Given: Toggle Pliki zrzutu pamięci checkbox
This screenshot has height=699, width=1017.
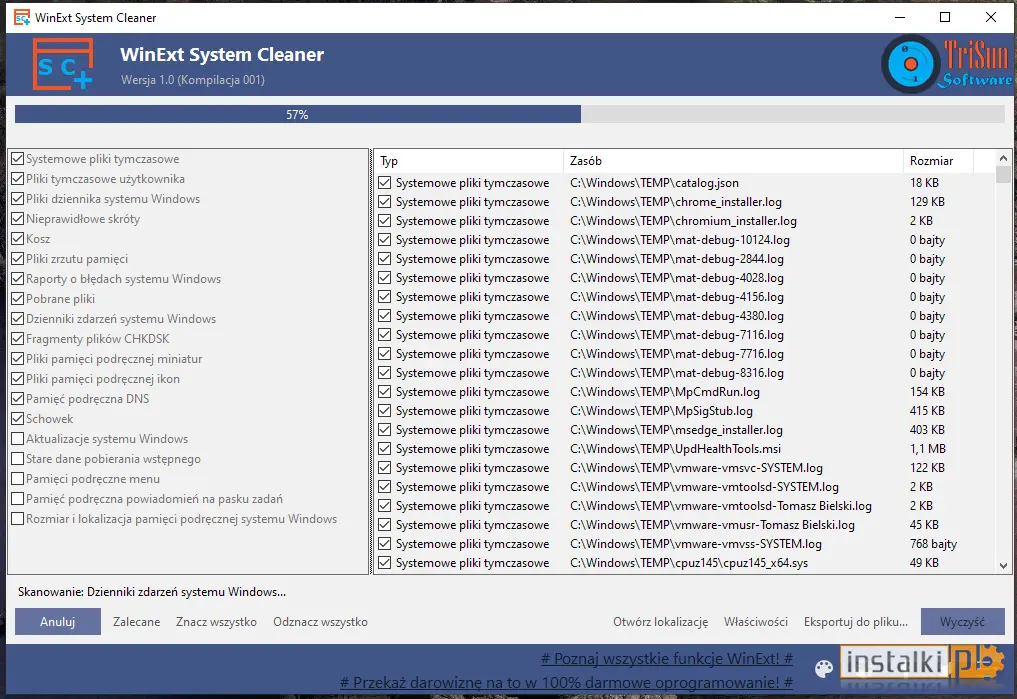Looking at the screenshot, I should pos(18,259).
